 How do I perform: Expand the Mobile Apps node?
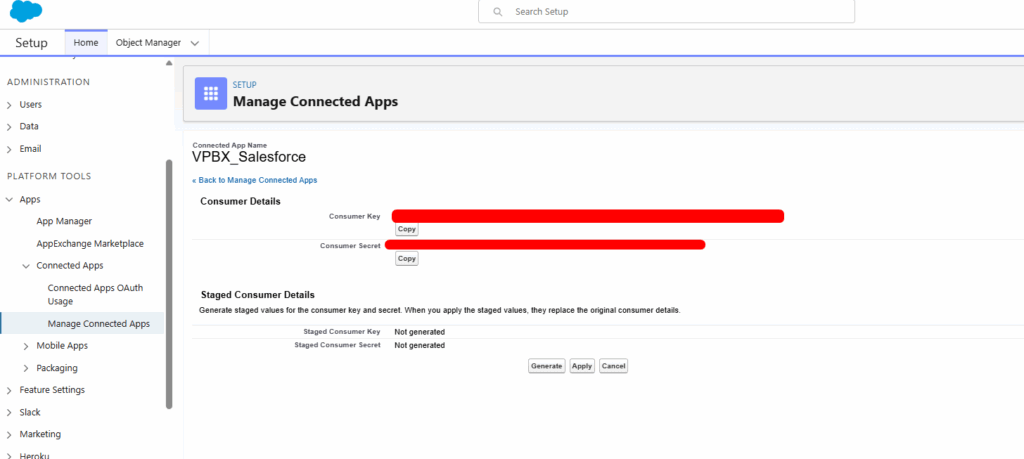(26, 346)
